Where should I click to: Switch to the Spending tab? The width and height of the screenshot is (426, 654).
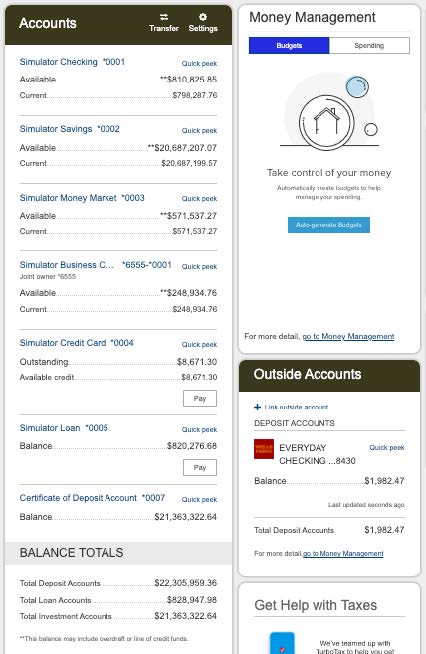369,45
